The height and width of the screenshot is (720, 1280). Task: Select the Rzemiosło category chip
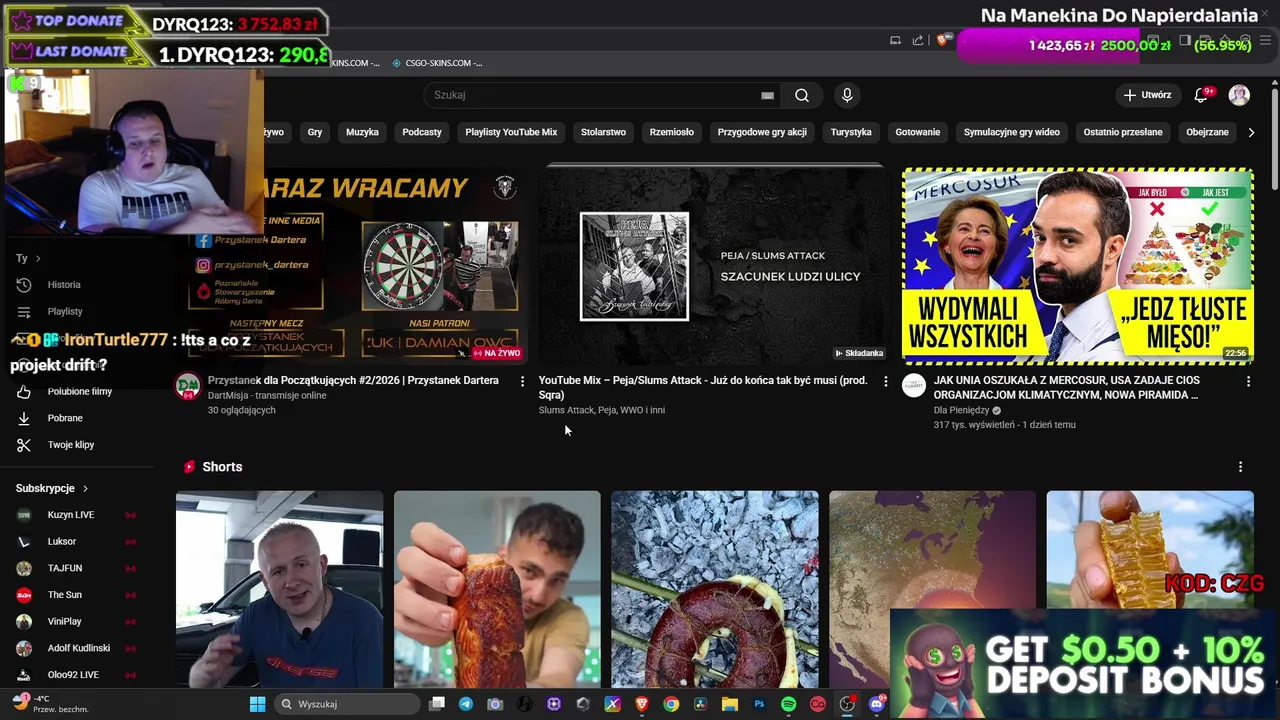pos(672,132)
